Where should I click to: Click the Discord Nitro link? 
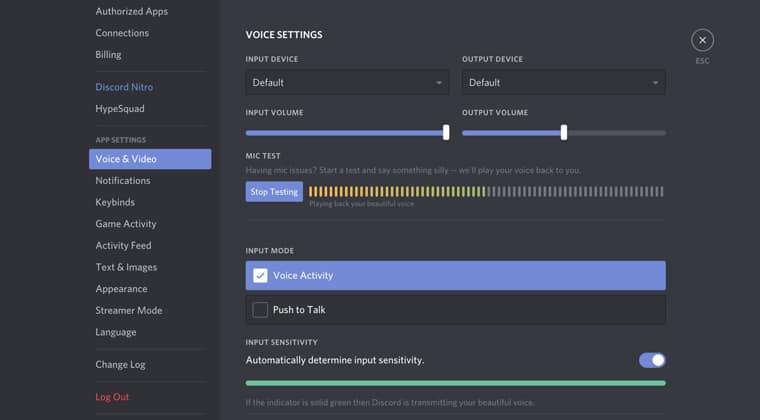pyautogui.click(x=124, y=87)
